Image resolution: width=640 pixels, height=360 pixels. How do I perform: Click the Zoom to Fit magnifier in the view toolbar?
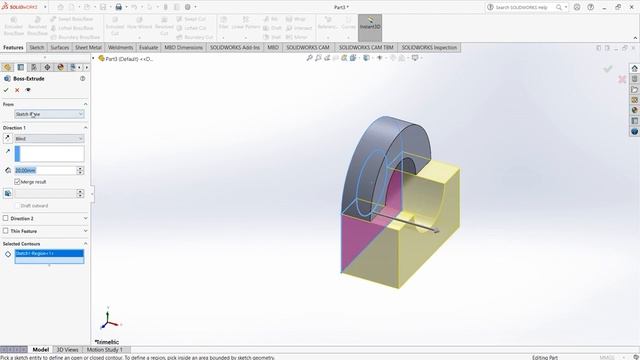309,58
